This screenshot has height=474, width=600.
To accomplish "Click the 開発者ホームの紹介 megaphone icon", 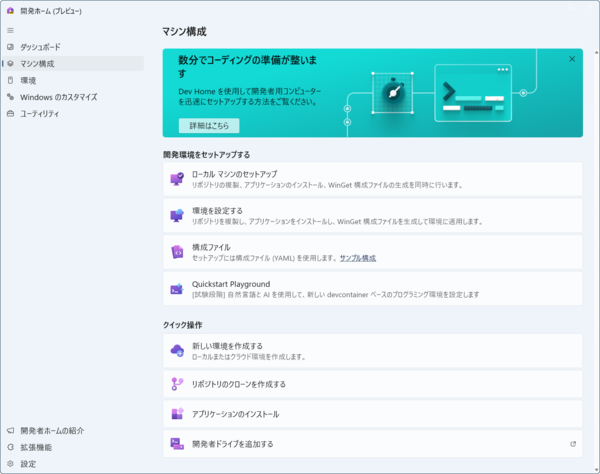I will tap(10, 431).
